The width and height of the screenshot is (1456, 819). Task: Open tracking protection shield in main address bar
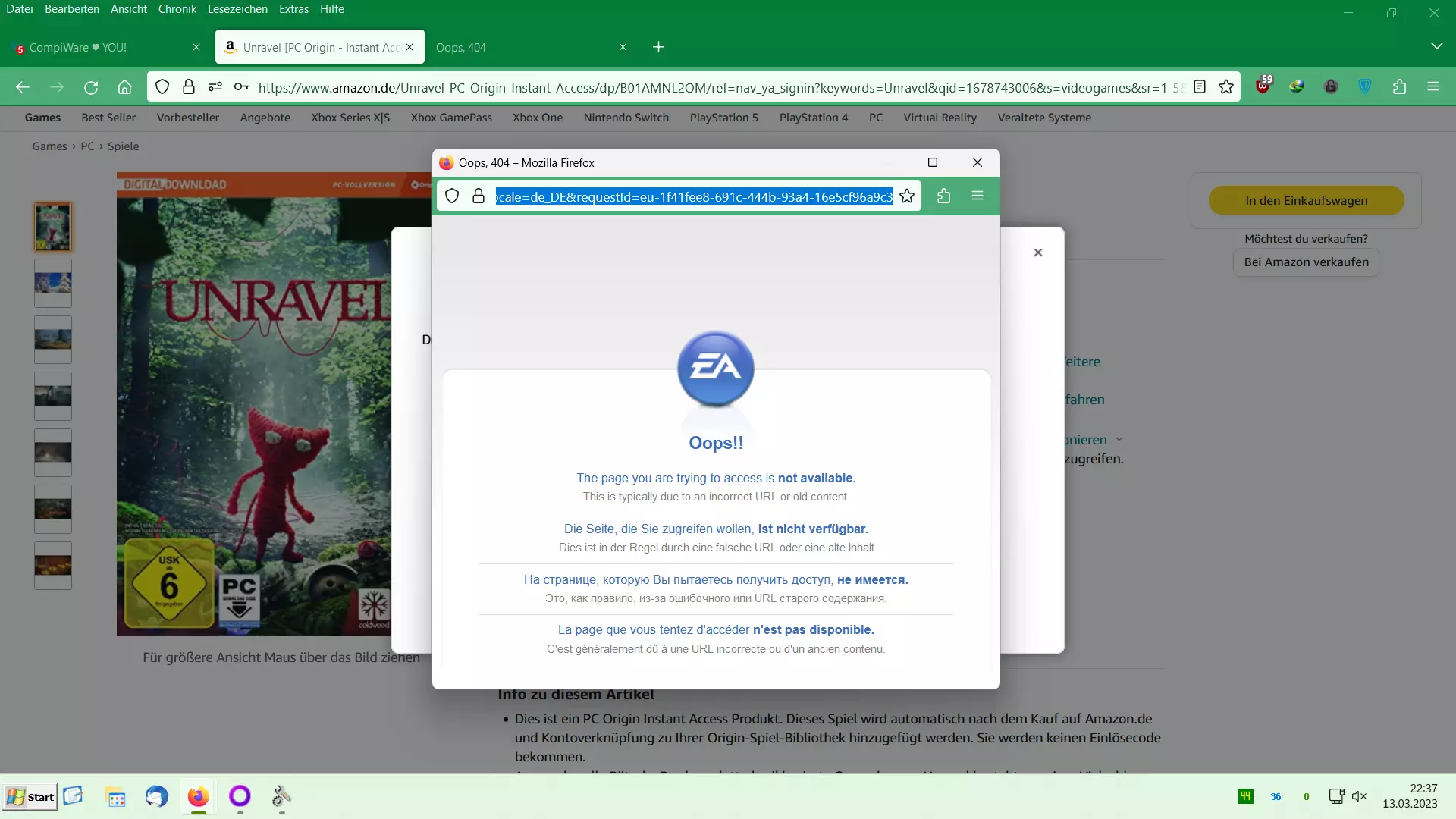162,87
